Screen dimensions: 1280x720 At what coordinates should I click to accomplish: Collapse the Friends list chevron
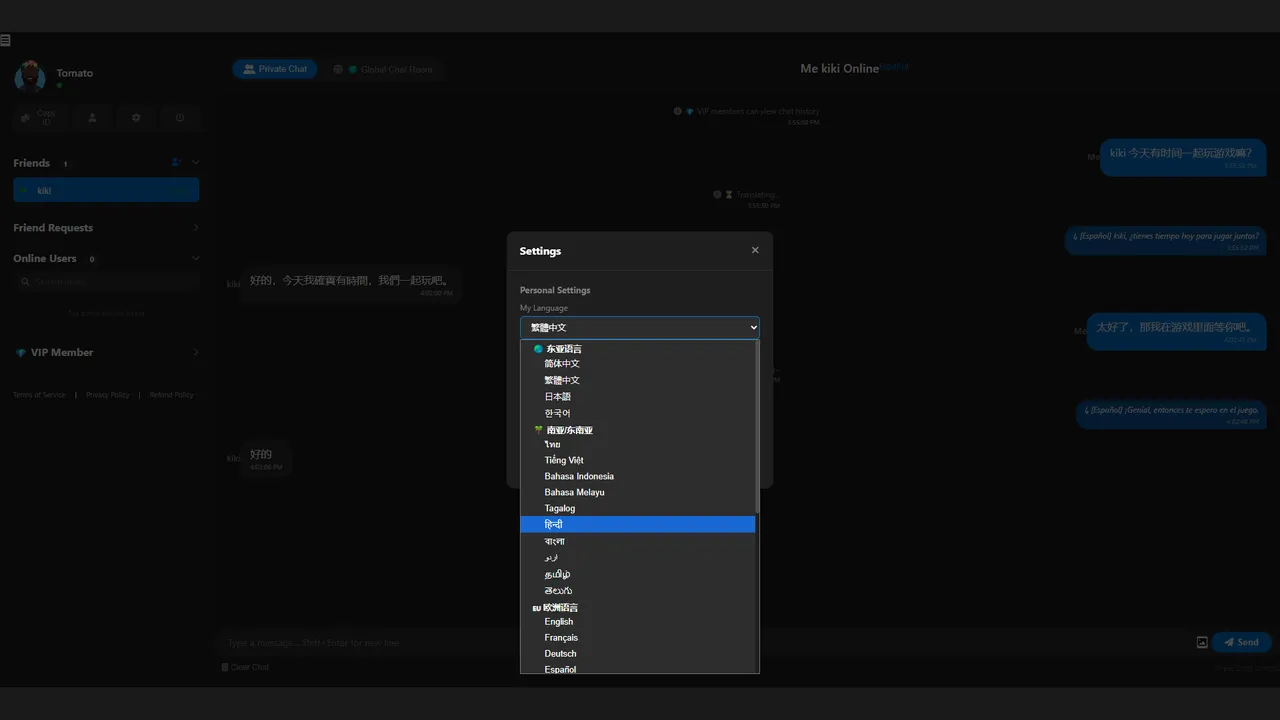195,162
